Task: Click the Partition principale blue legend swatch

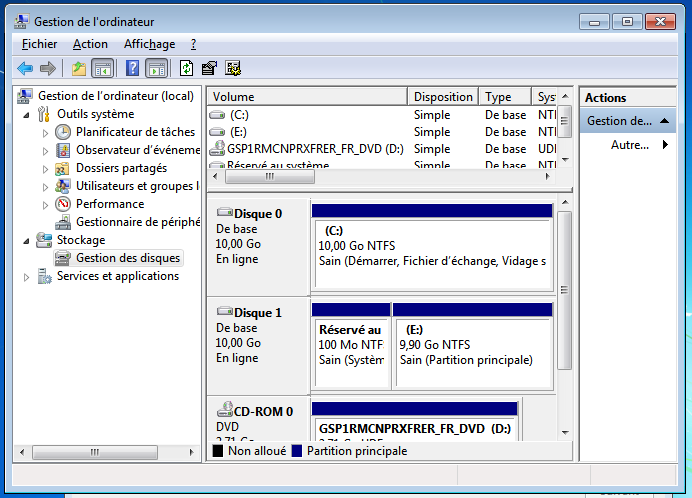Action: click(297, 451)
